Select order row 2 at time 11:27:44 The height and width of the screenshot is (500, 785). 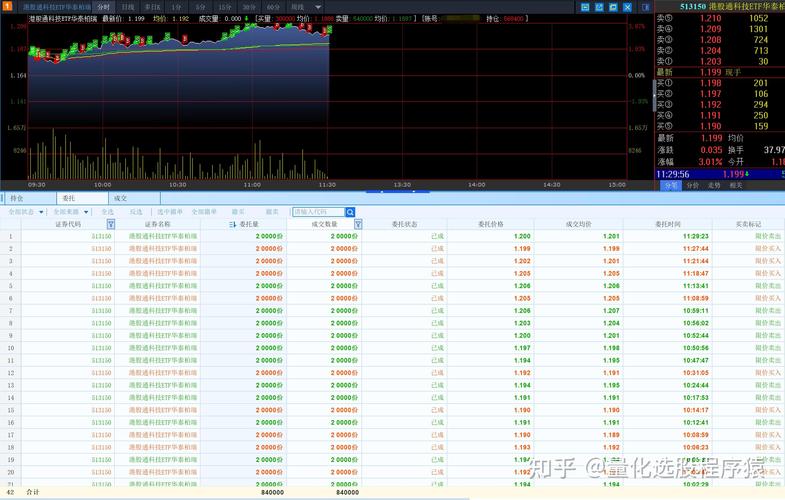(392, 249)
